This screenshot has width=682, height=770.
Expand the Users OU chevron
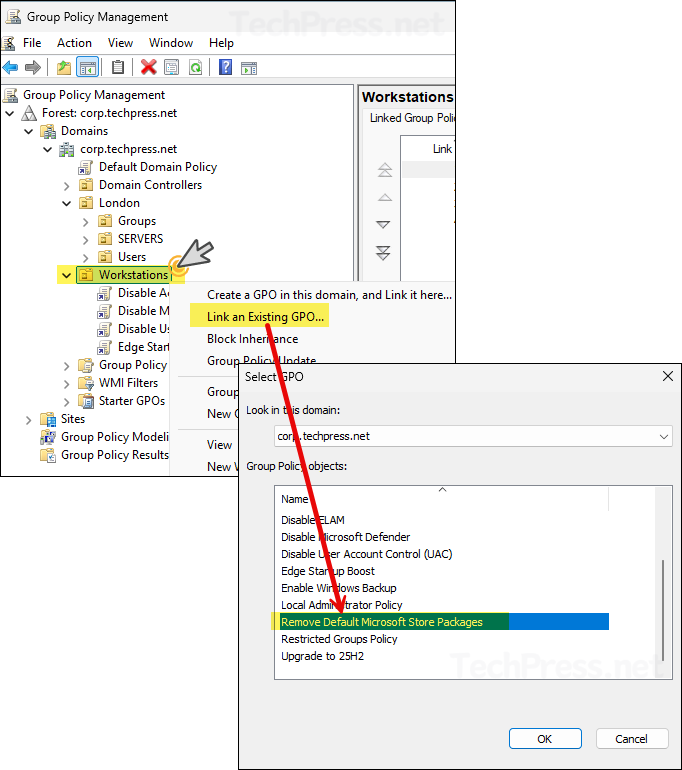pyautogui.click(x=85, y=258)
